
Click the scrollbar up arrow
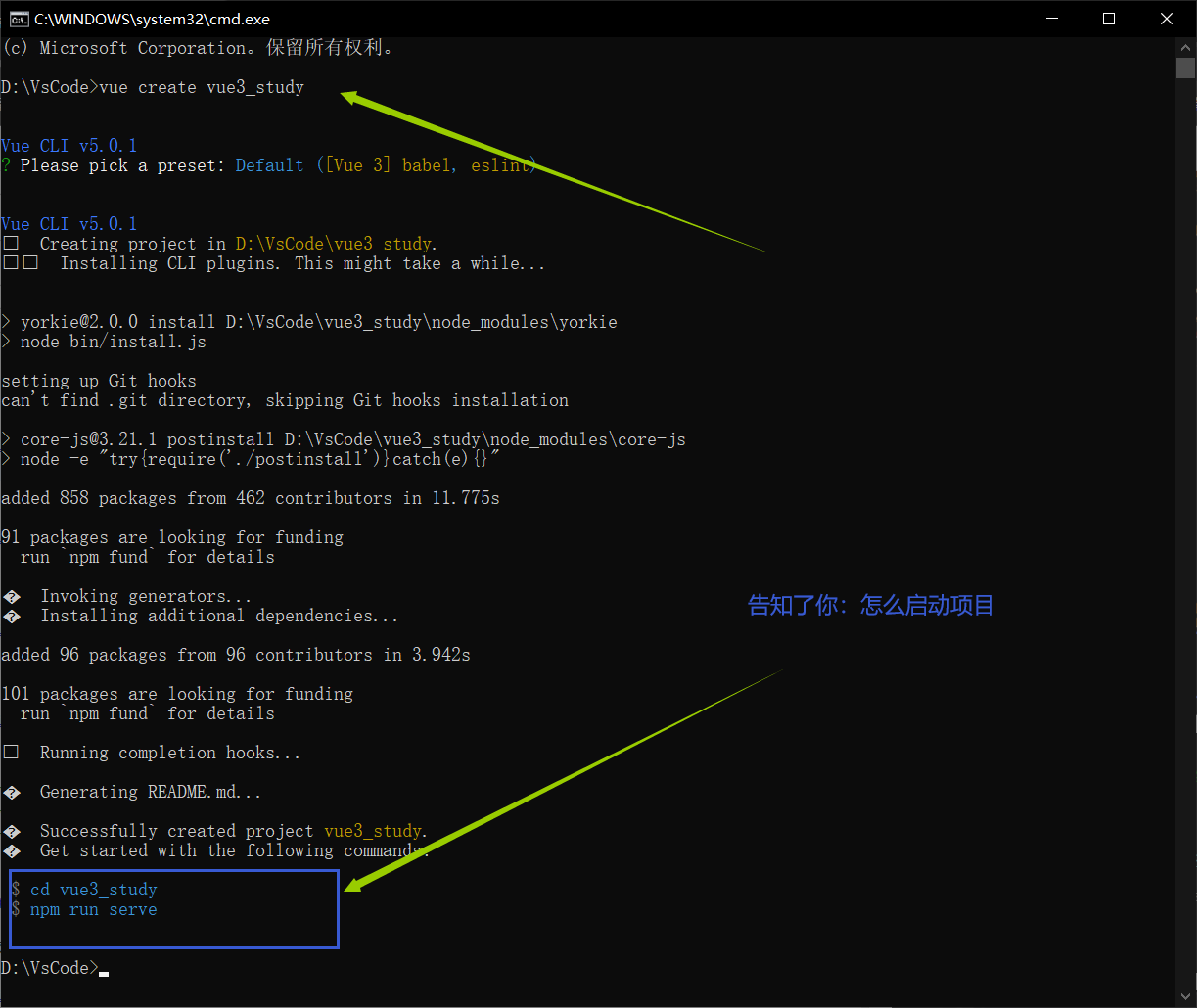[1186, 47]
